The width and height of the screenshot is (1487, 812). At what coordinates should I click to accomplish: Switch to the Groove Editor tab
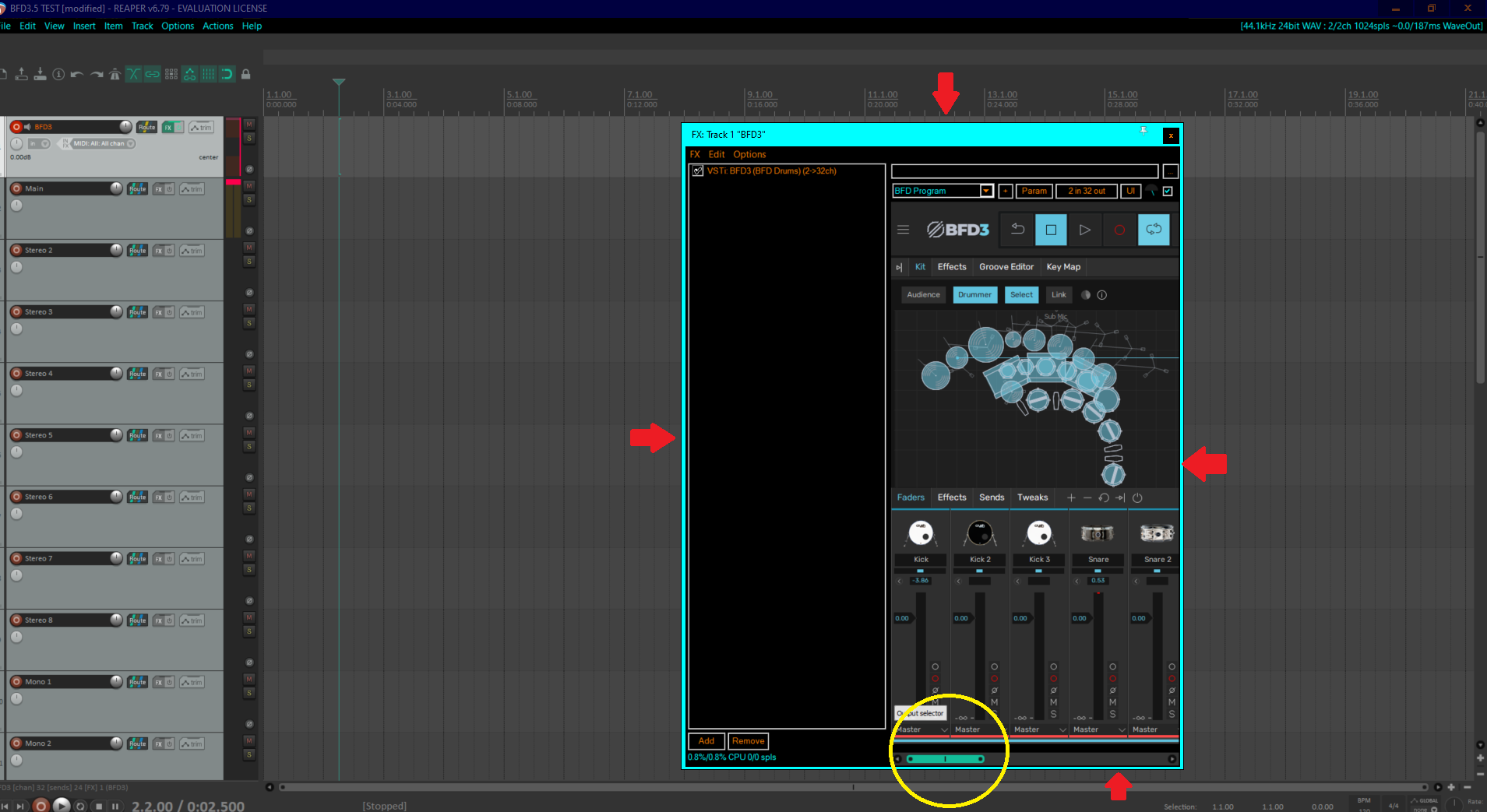pyautogui.click(x=1006, y=267)
